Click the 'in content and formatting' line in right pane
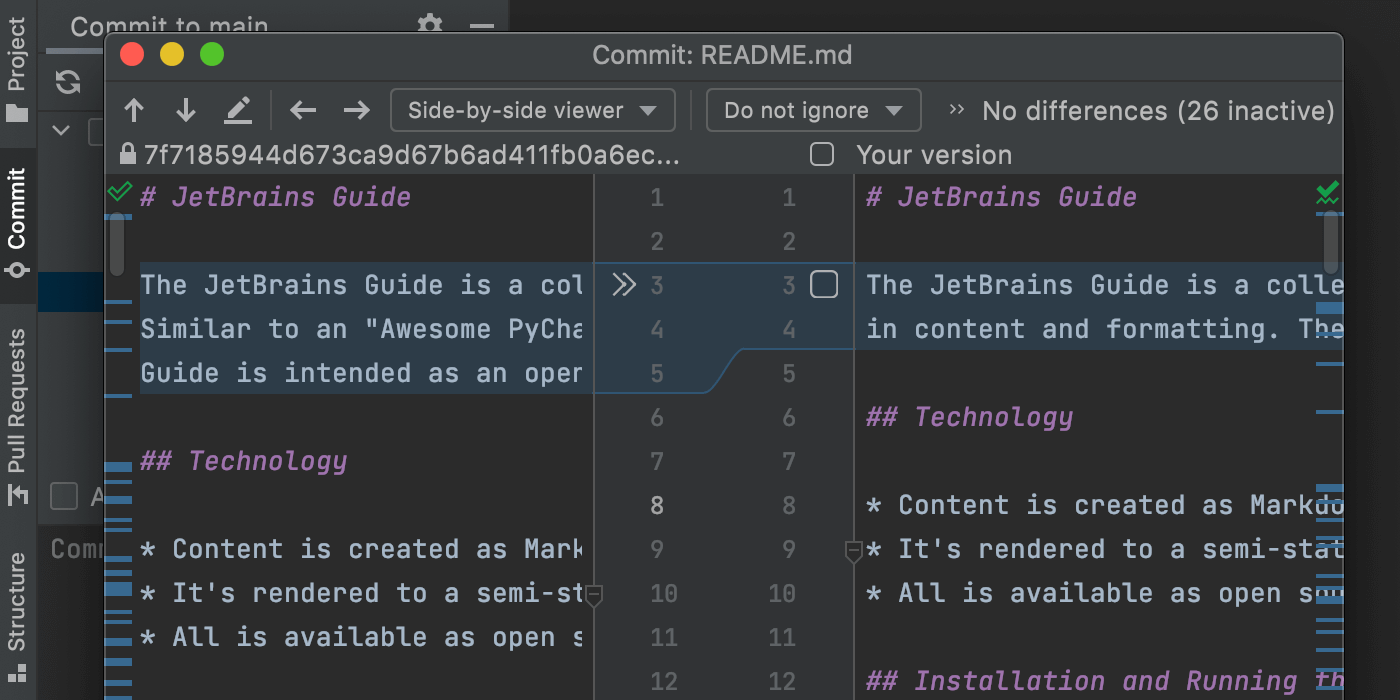Screen dimensions: 1400x700 tap(1104, 329)
